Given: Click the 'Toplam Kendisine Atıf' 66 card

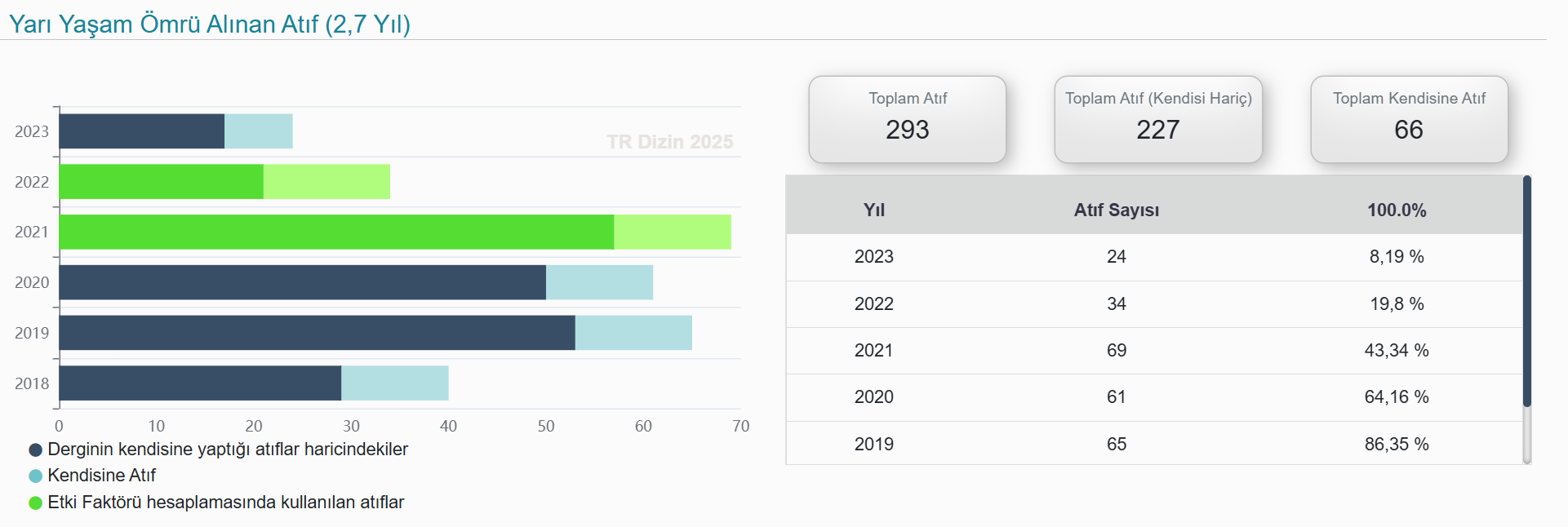Looking at the screenshot, I should click(1408, 119).
